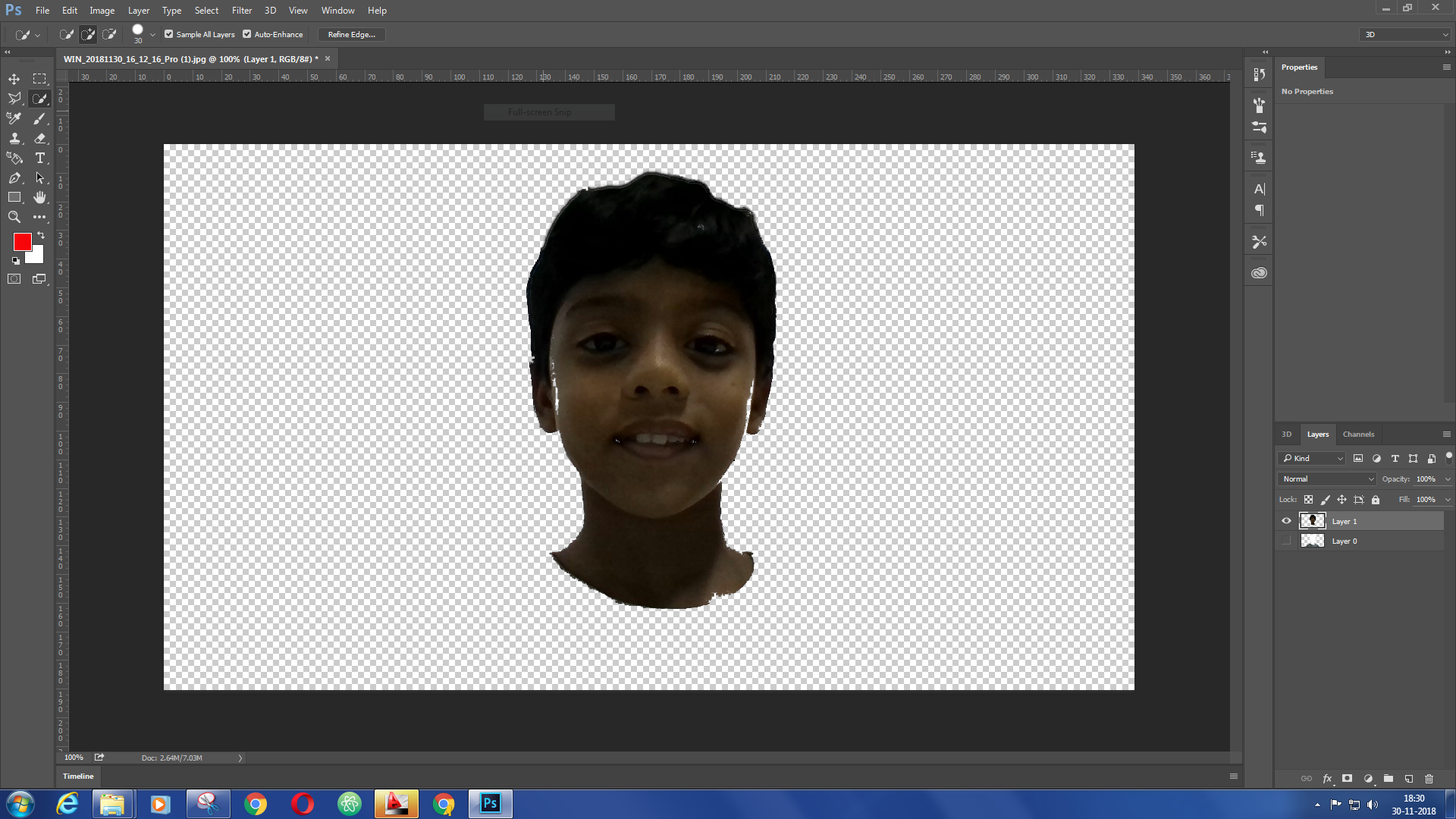Switch to the 3D panel tab

[x=1286, y=435]
